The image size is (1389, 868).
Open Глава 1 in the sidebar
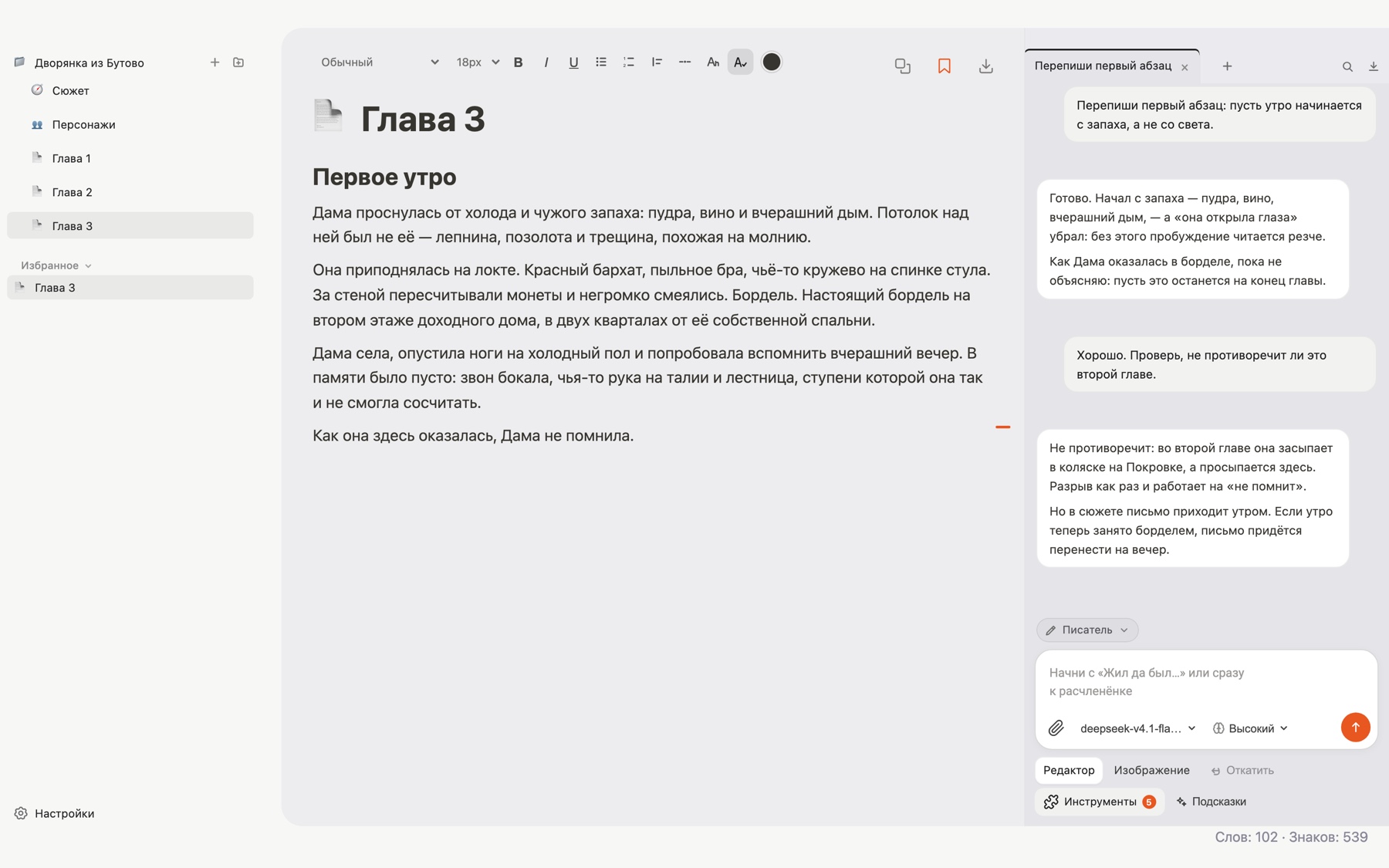tap(130, 159)
